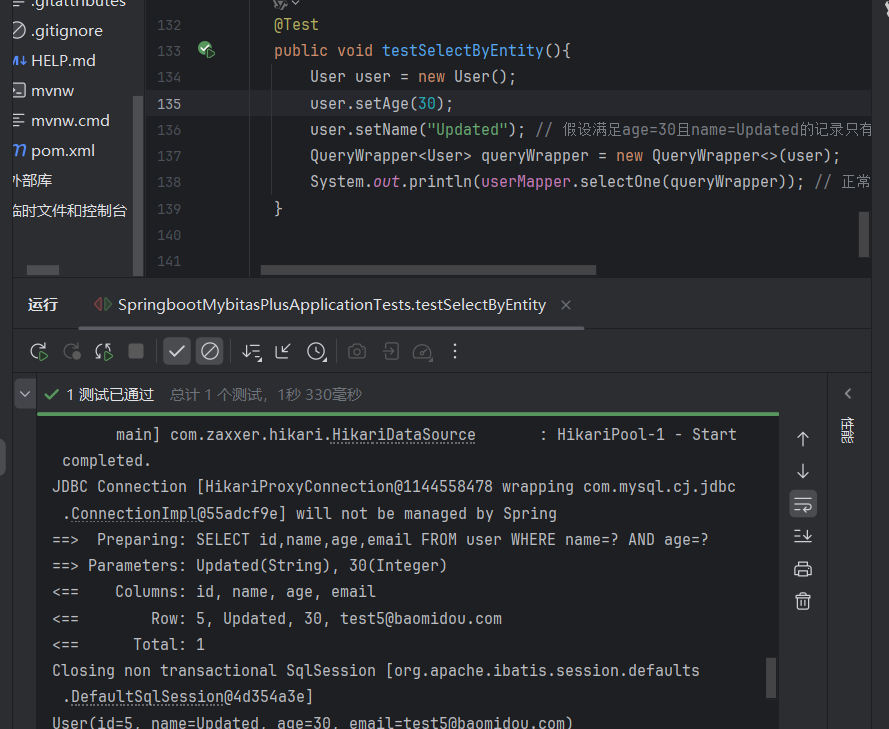Click user.setAge(30) code line
Screen dimensions: 889x729
381,104
